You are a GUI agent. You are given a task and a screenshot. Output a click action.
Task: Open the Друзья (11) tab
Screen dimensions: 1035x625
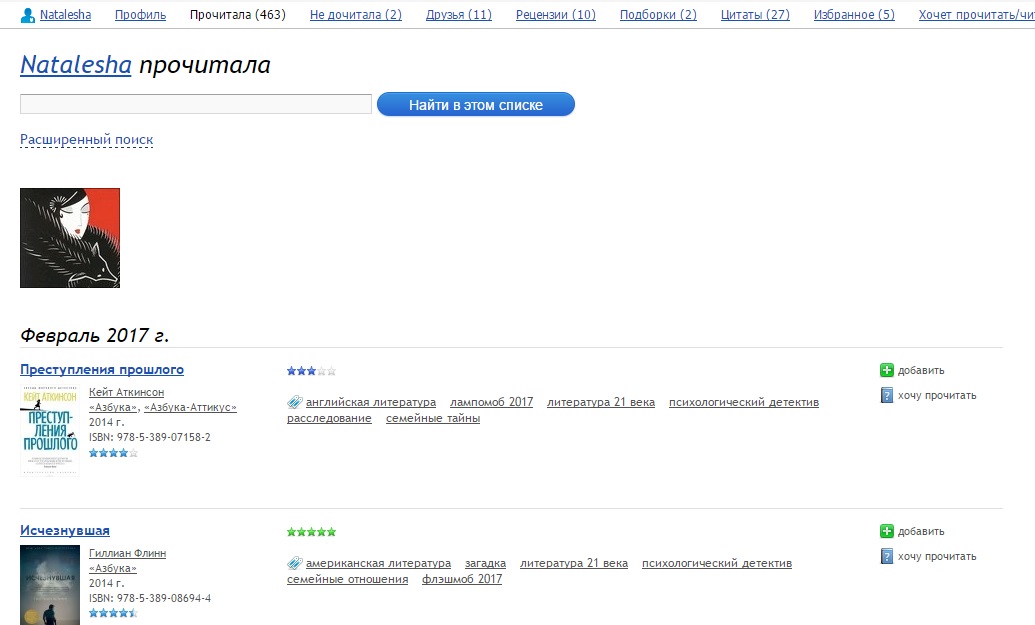[459, 15]
